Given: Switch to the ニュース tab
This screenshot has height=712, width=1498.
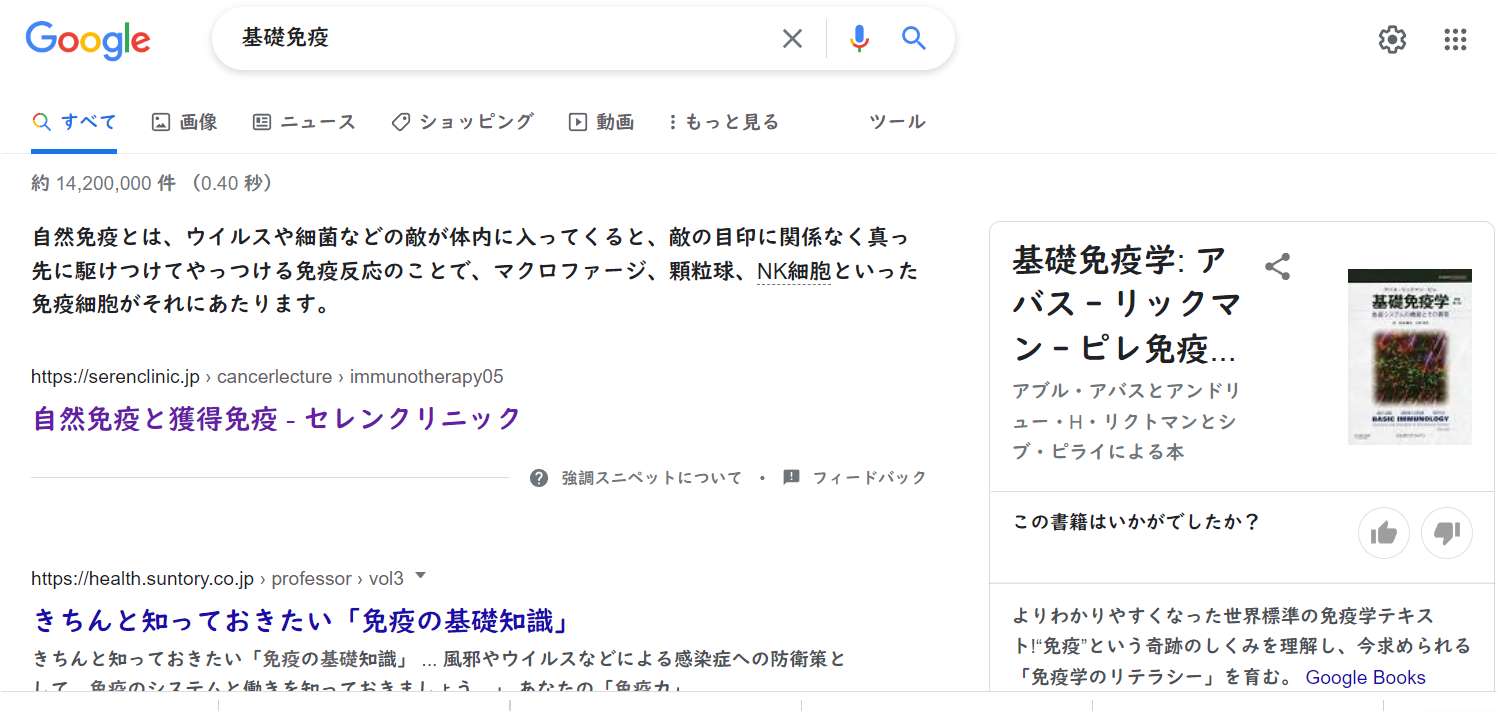Looking at the screenshot, I should click(x=304, y=122).
